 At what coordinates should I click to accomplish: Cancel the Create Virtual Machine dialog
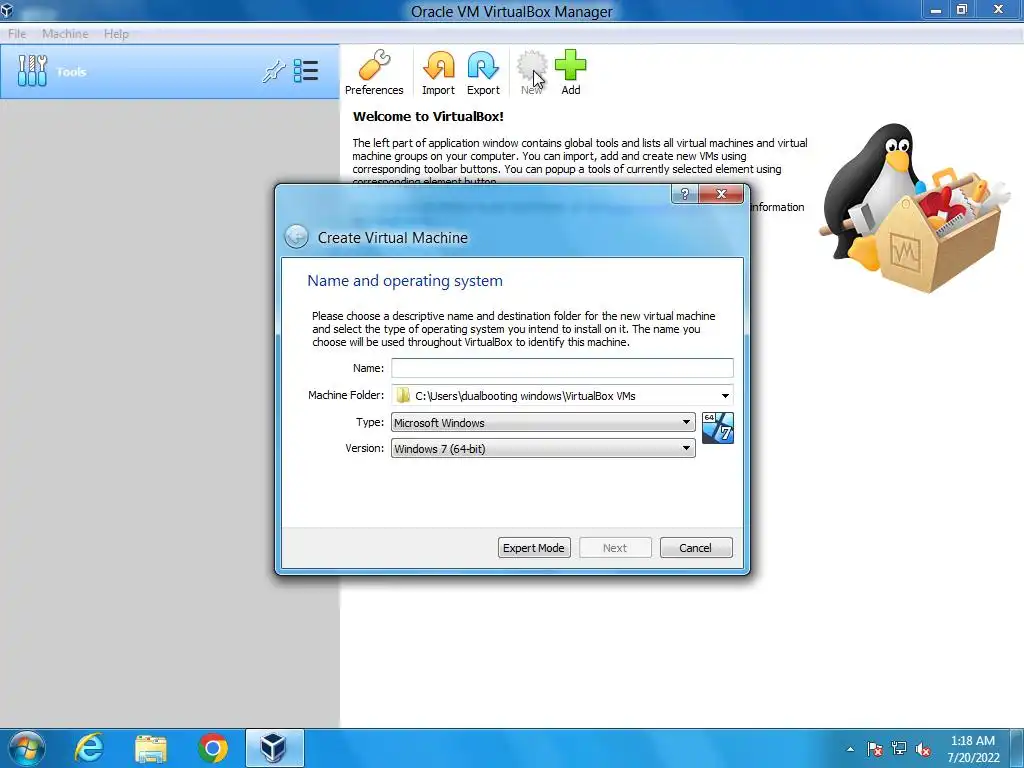point(696,548)
